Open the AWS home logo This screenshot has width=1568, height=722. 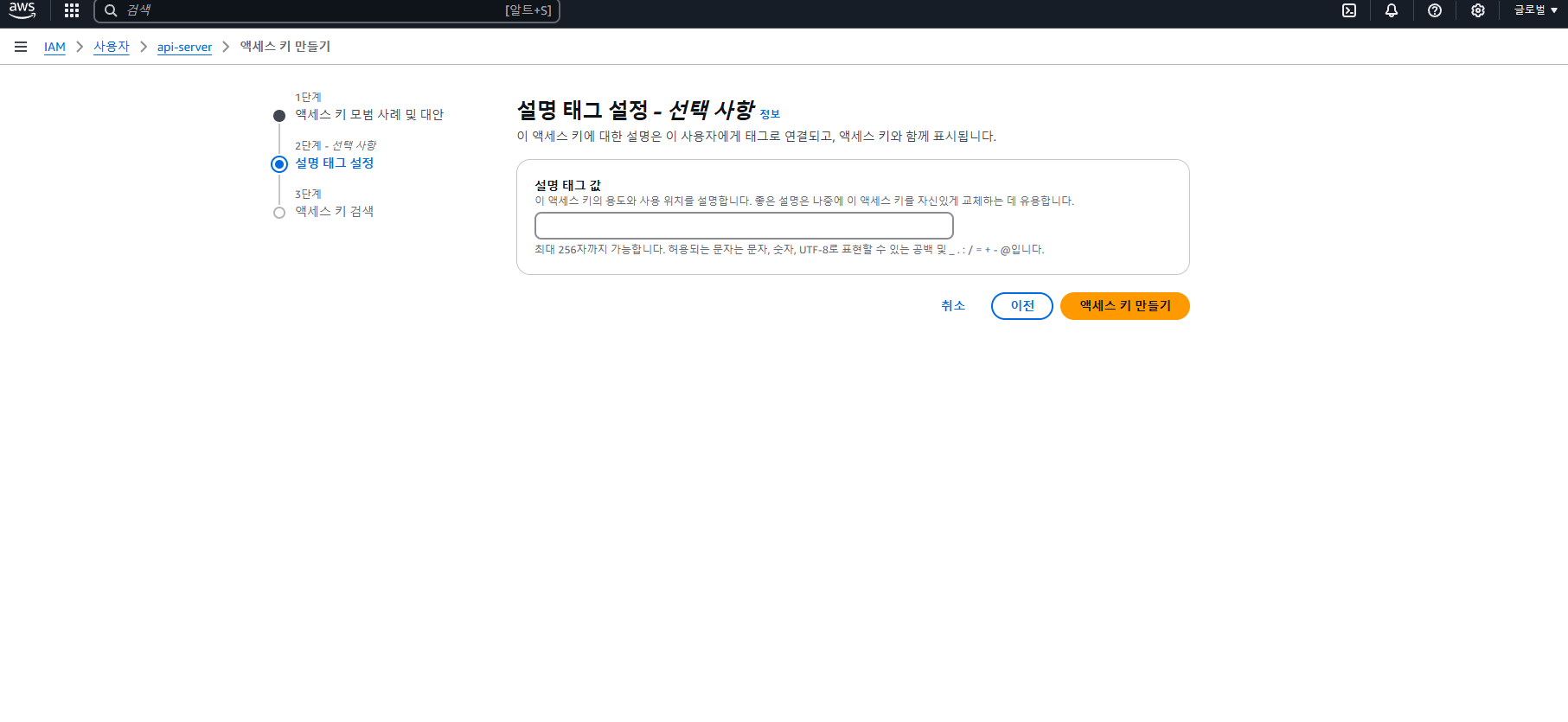click(22, 10)
